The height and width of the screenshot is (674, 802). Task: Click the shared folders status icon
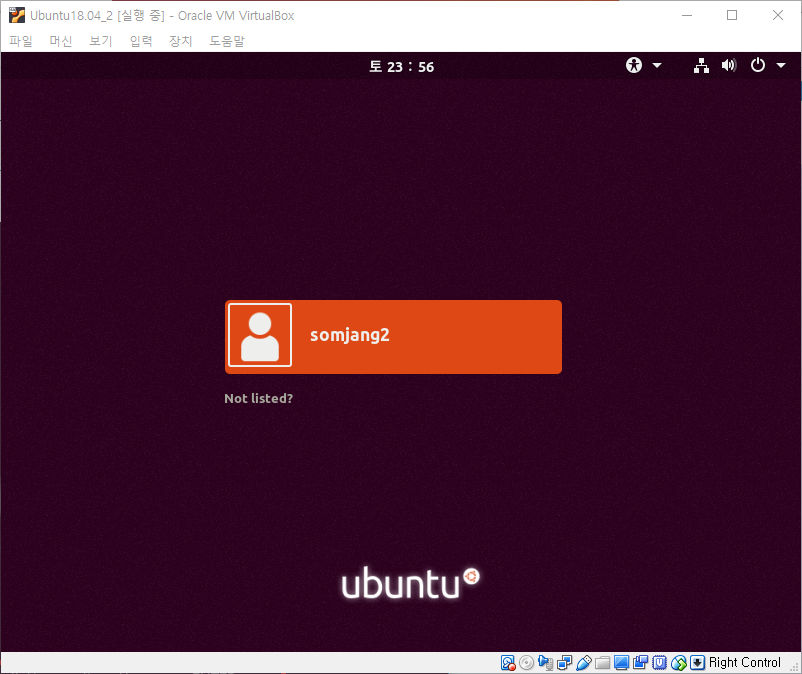click(602, 663)
